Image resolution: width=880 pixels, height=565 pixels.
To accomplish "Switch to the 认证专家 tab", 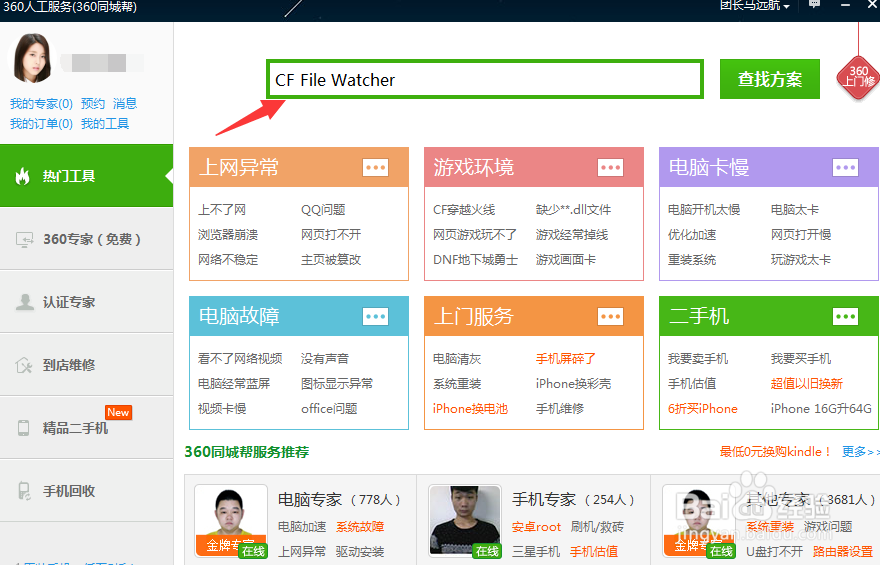I will (x=86, y=302).
